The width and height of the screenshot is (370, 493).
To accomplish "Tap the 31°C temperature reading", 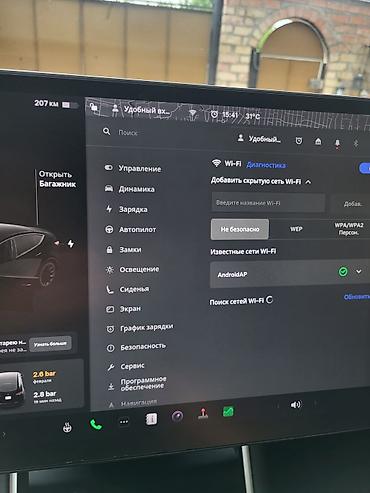I will (x=252, y=116).
